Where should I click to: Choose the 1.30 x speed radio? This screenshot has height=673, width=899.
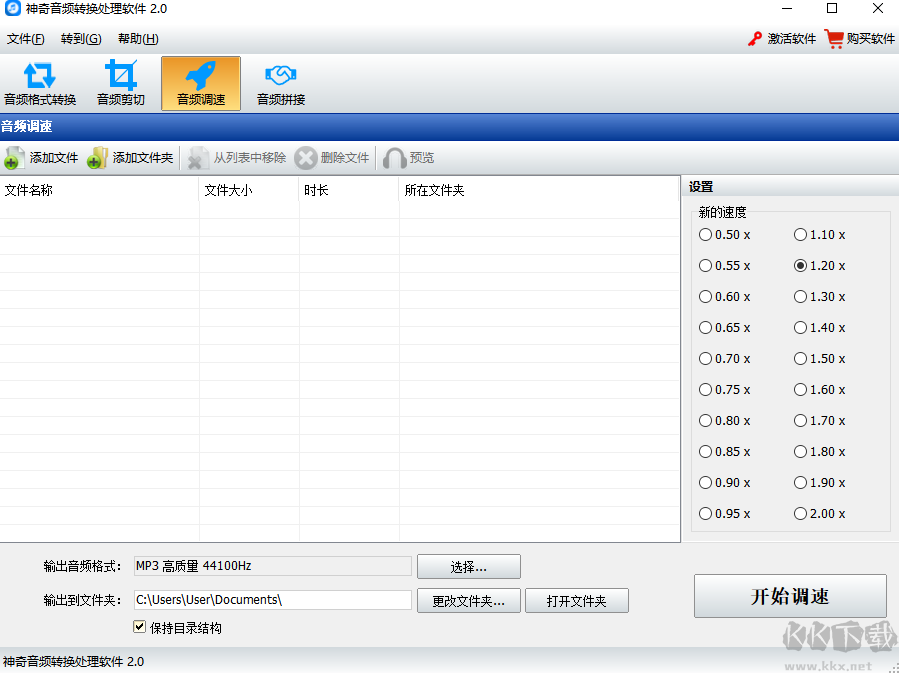click(x=800, y=296)
